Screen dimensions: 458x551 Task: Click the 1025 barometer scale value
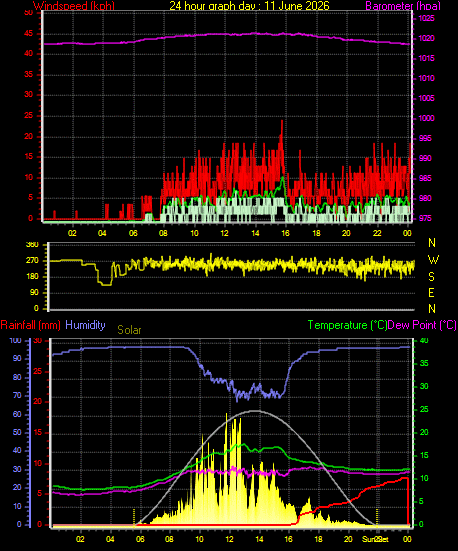[x=426, y=18]
